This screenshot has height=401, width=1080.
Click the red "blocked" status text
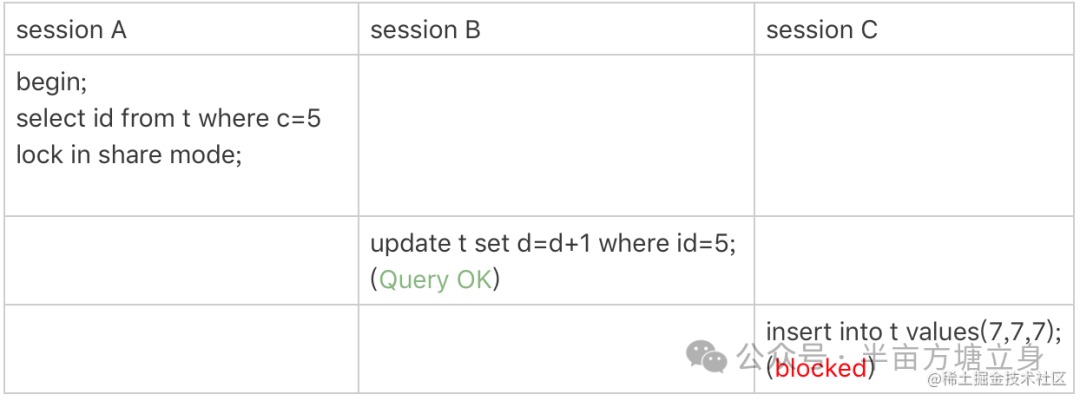821,368
